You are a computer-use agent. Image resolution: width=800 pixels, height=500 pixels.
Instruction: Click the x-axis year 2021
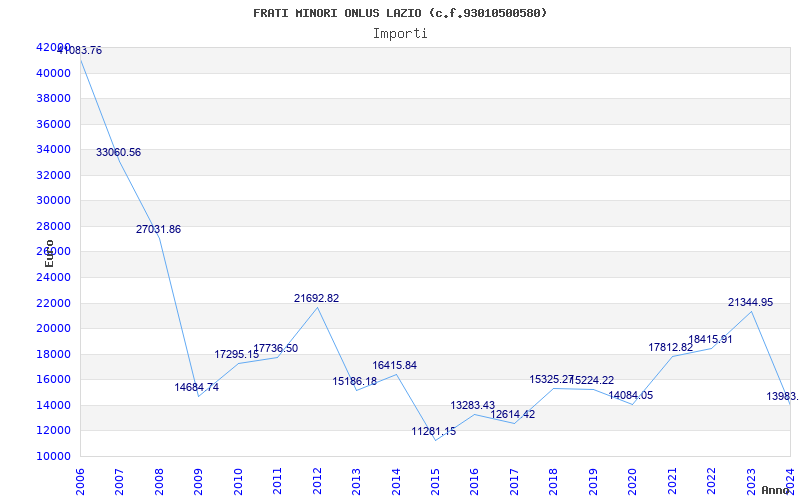click(672, 482)
